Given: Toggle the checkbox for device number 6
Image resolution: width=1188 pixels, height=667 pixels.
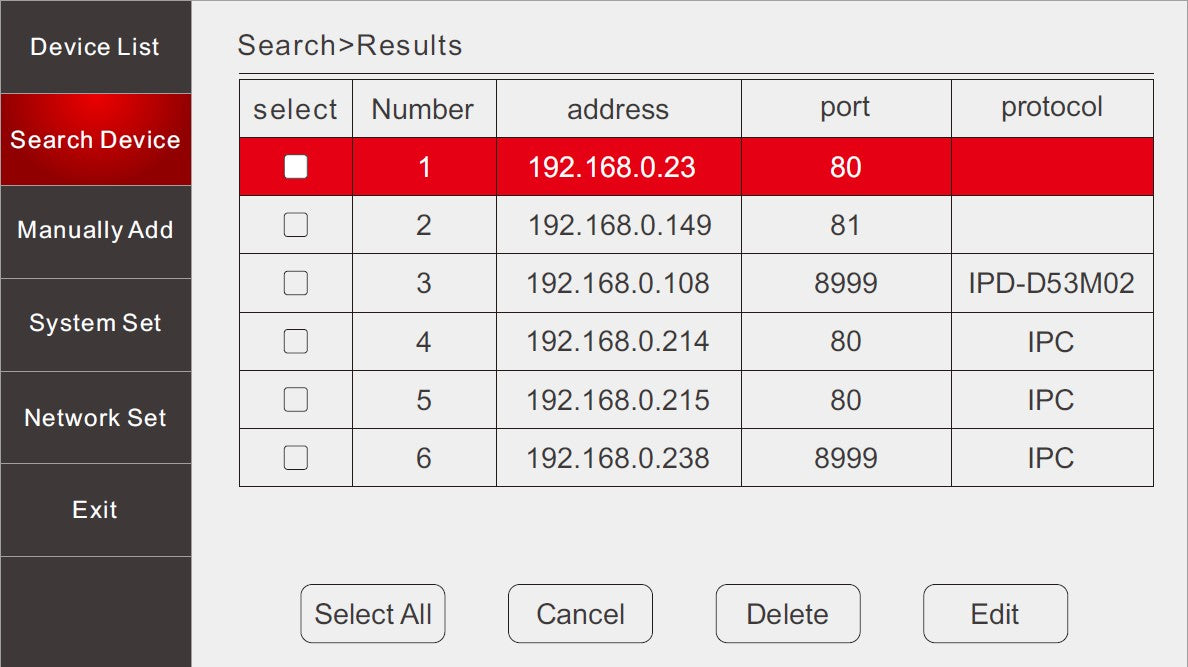Looking at the screenshot, I should (x=296, y=457).
